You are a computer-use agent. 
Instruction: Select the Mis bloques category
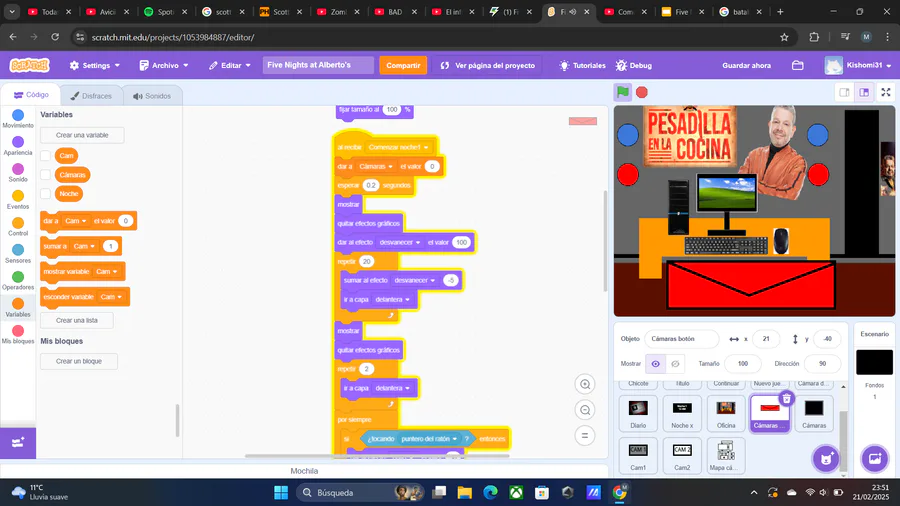18,334
